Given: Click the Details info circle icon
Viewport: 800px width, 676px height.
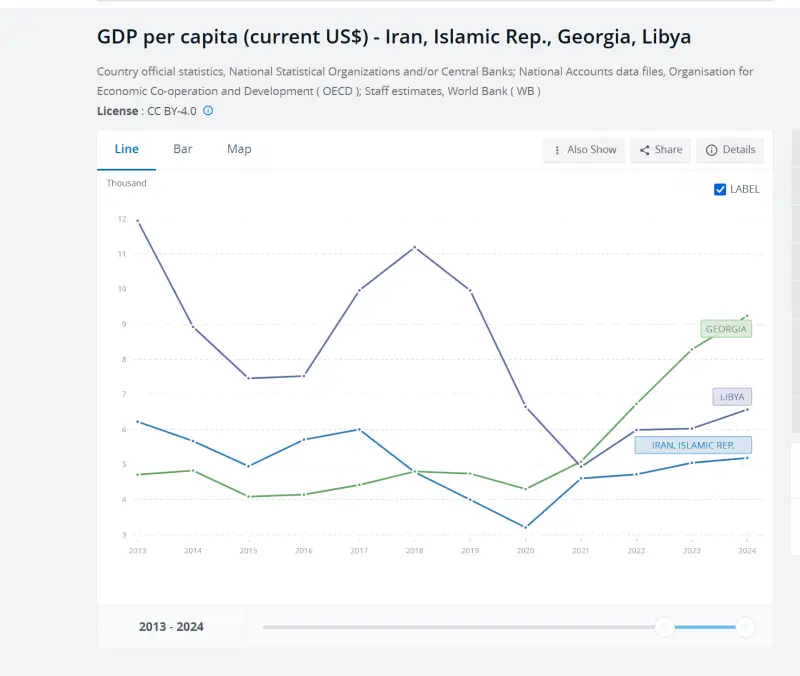Looking at the screenshot, I should (x=712, y=150).
